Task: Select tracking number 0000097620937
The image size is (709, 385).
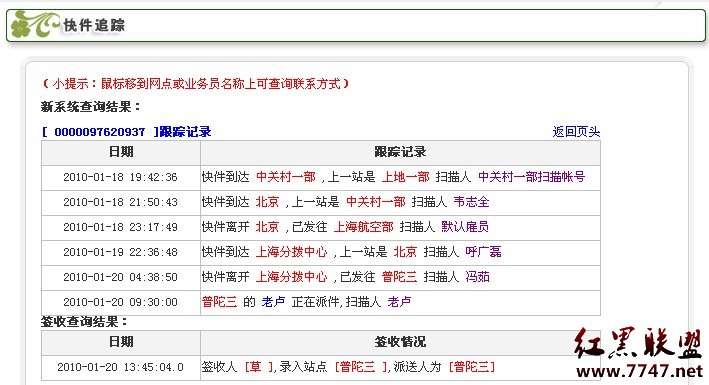Action: tap(99, 132)
